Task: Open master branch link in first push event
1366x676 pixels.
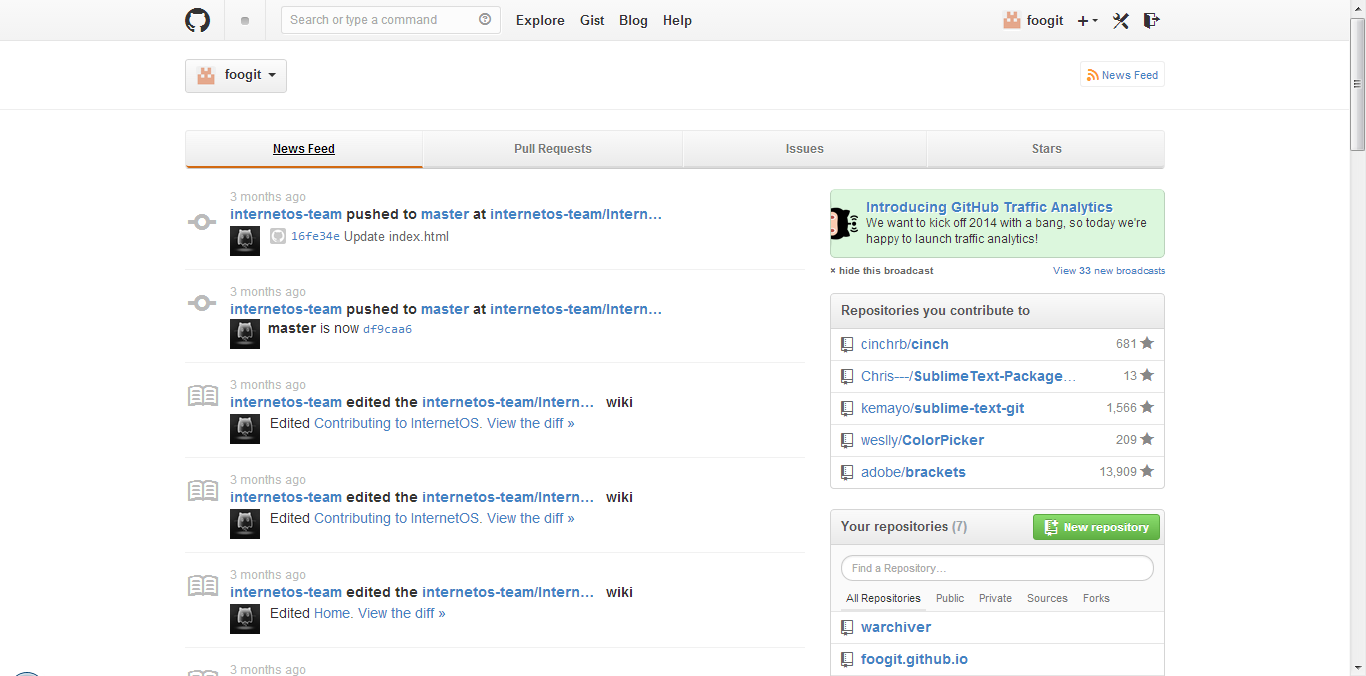Action: 445,214
